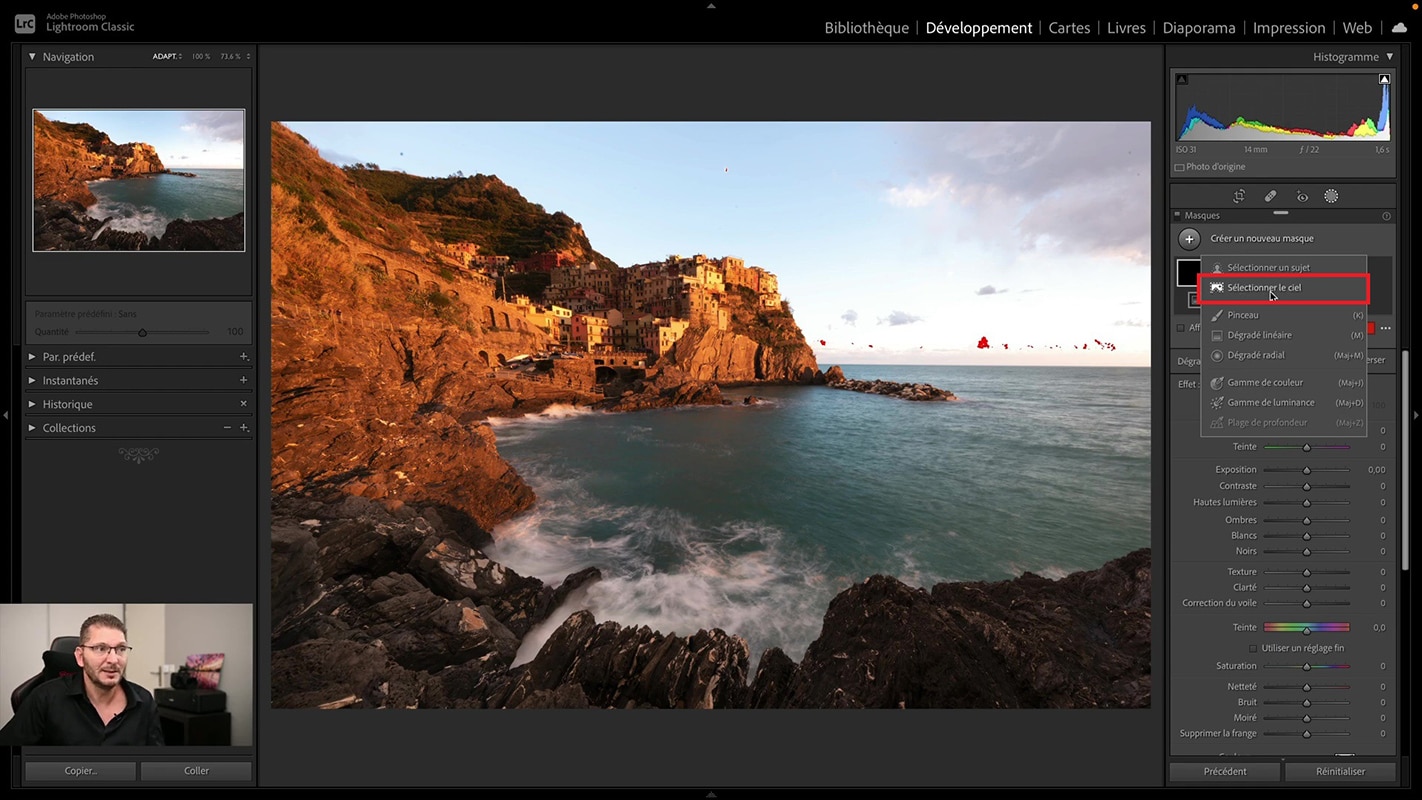Hide left panel with edge arrow

[x=5, y=415]
